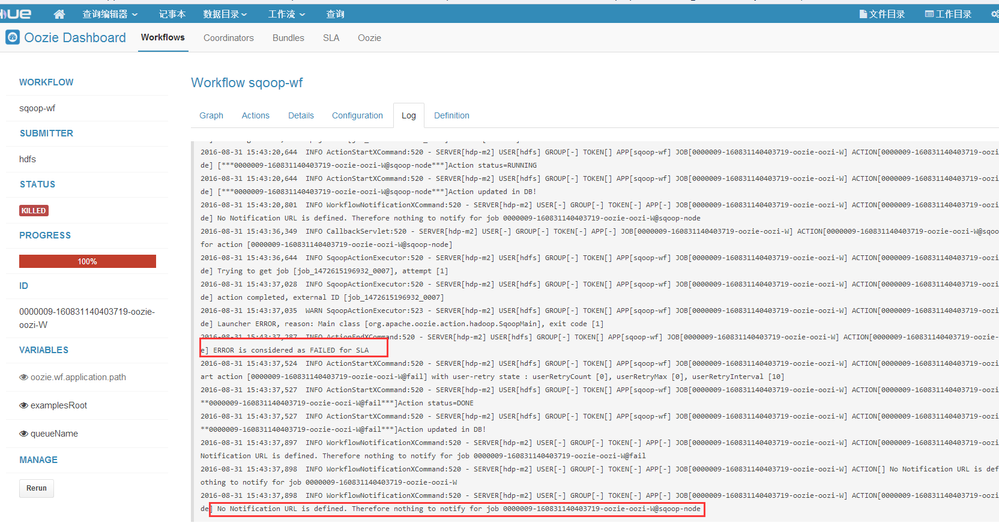Click the sqoop-wf workflow name
The image size is (999, 525).
coord(37,108)
